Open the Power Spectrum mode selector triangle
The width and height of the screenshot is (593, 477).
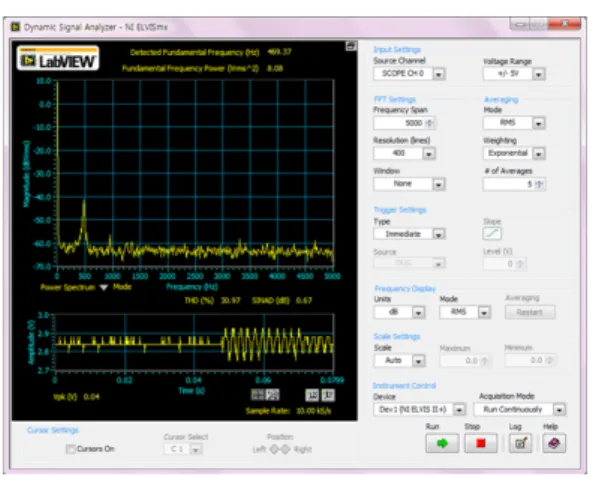tap(104, 287)
